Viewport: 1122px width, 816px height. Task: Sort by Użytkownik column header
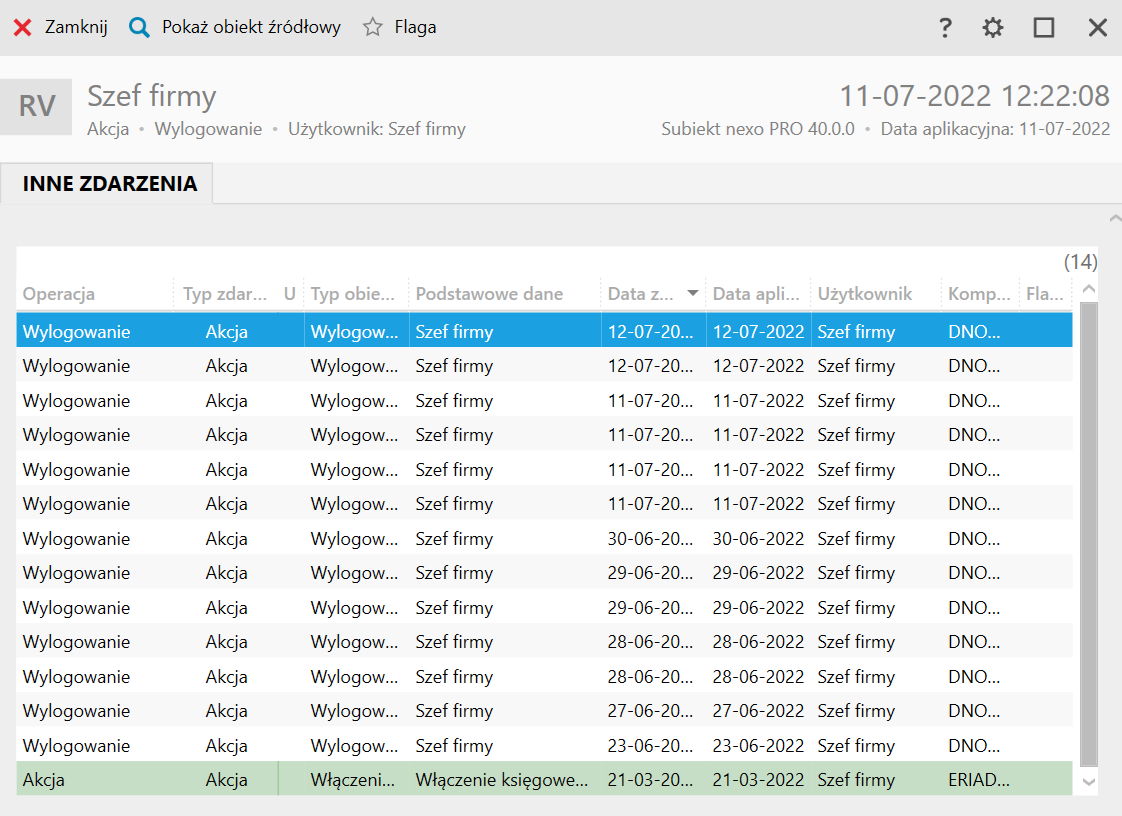(x=865, y=294)
